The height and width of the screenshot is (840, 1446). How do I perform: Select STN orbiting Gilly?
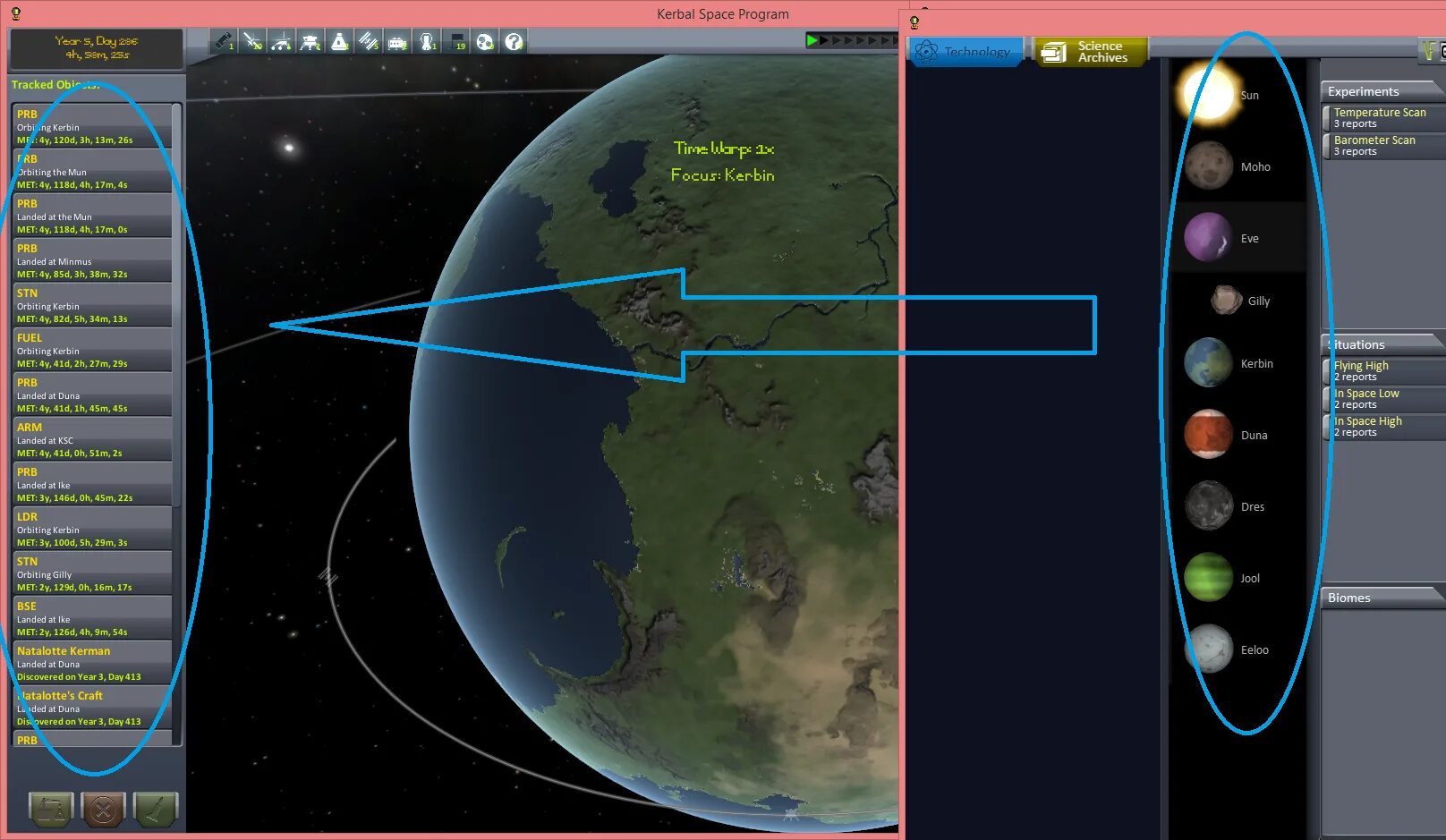click(x=92, y=573)
